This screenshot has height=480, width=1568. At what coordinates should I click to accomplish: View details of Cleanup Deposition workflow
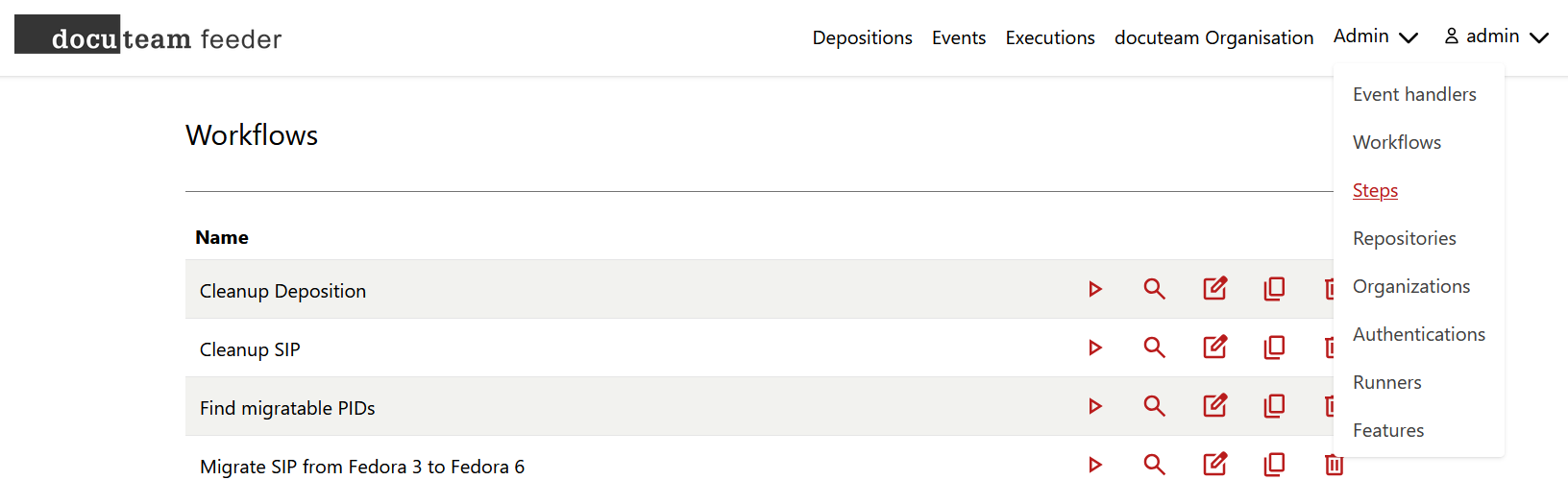tap(1154, 289)
